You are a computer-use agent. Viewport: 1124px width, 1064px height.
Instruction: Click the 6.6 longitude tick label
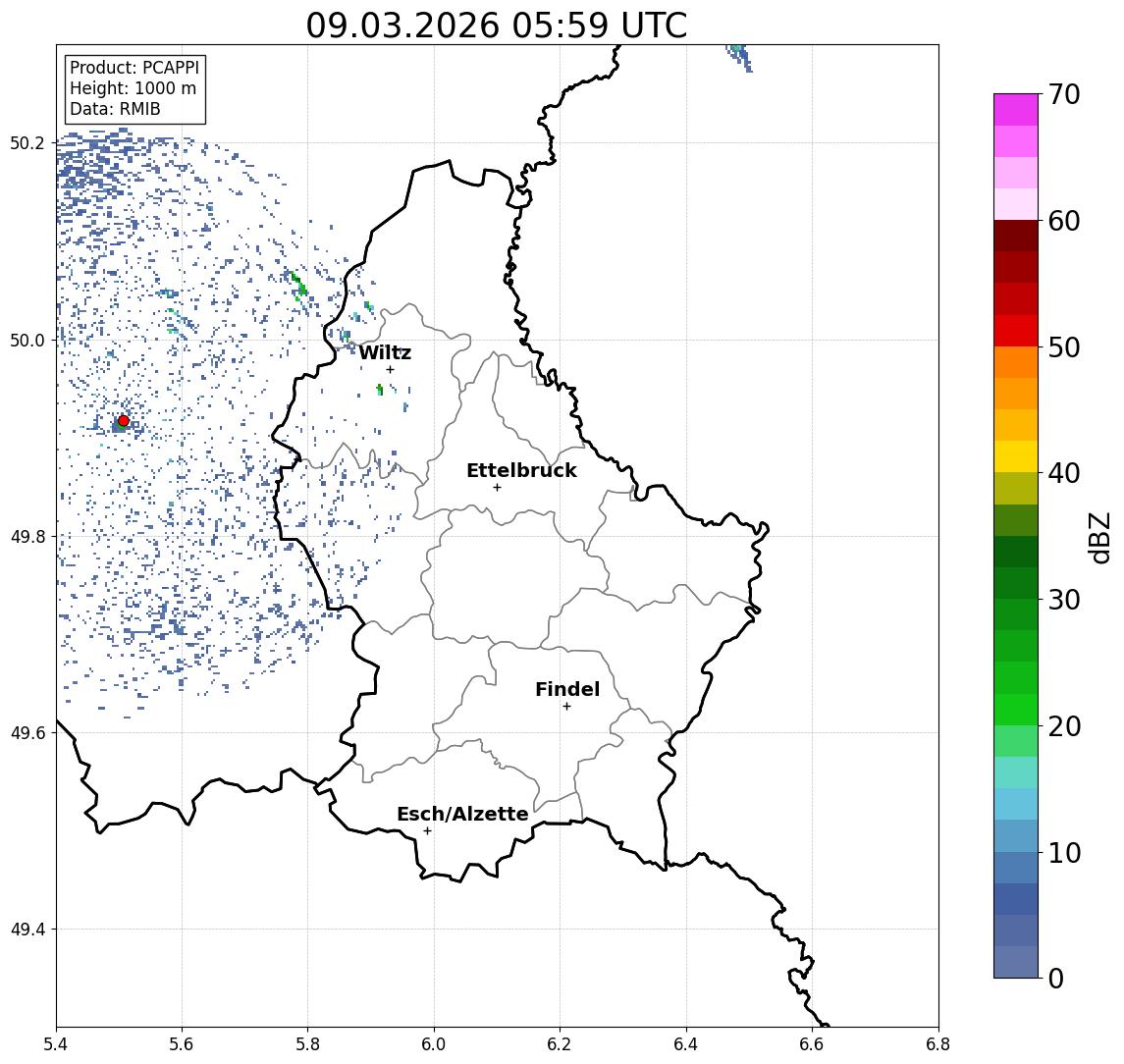[x=812, y=1044]
